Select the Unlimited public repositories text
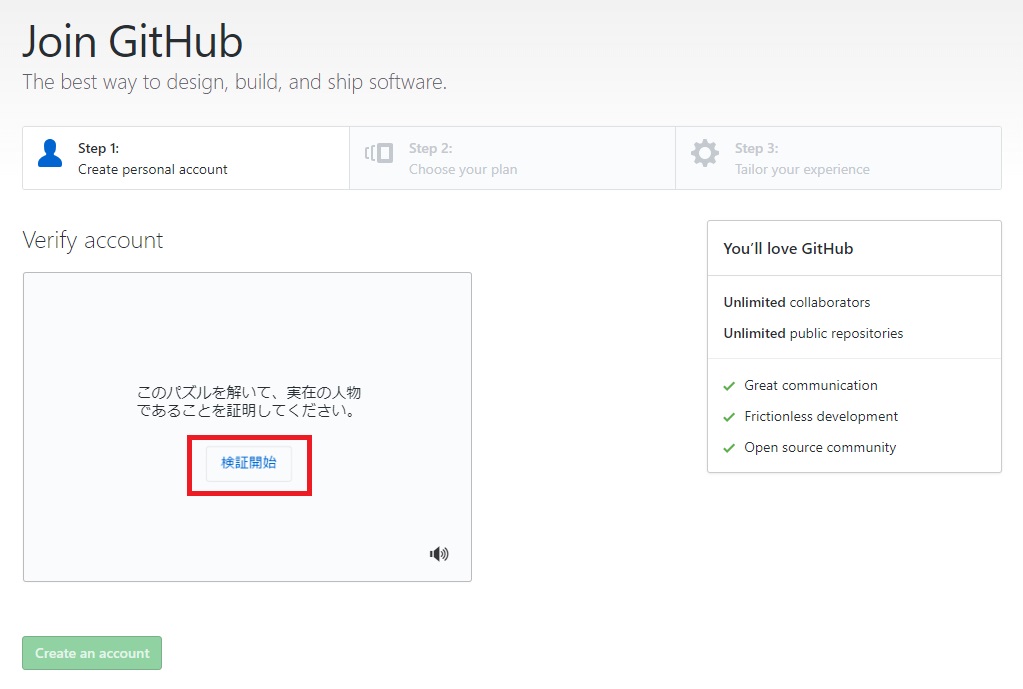The width and height of the screenshot is (1023, 689). pyautogui.click(x=813, y=333)
